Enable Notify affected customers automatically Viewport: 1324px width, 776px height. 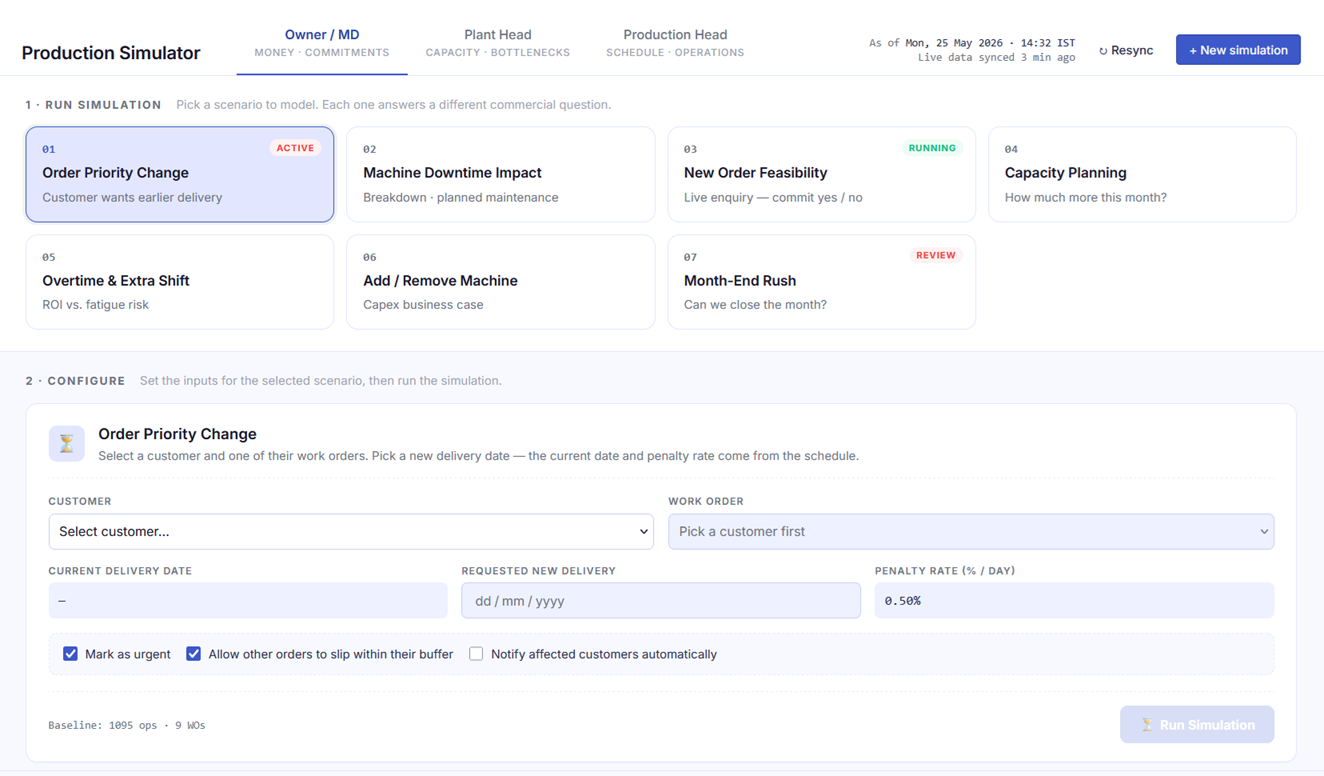coord(476,654)
